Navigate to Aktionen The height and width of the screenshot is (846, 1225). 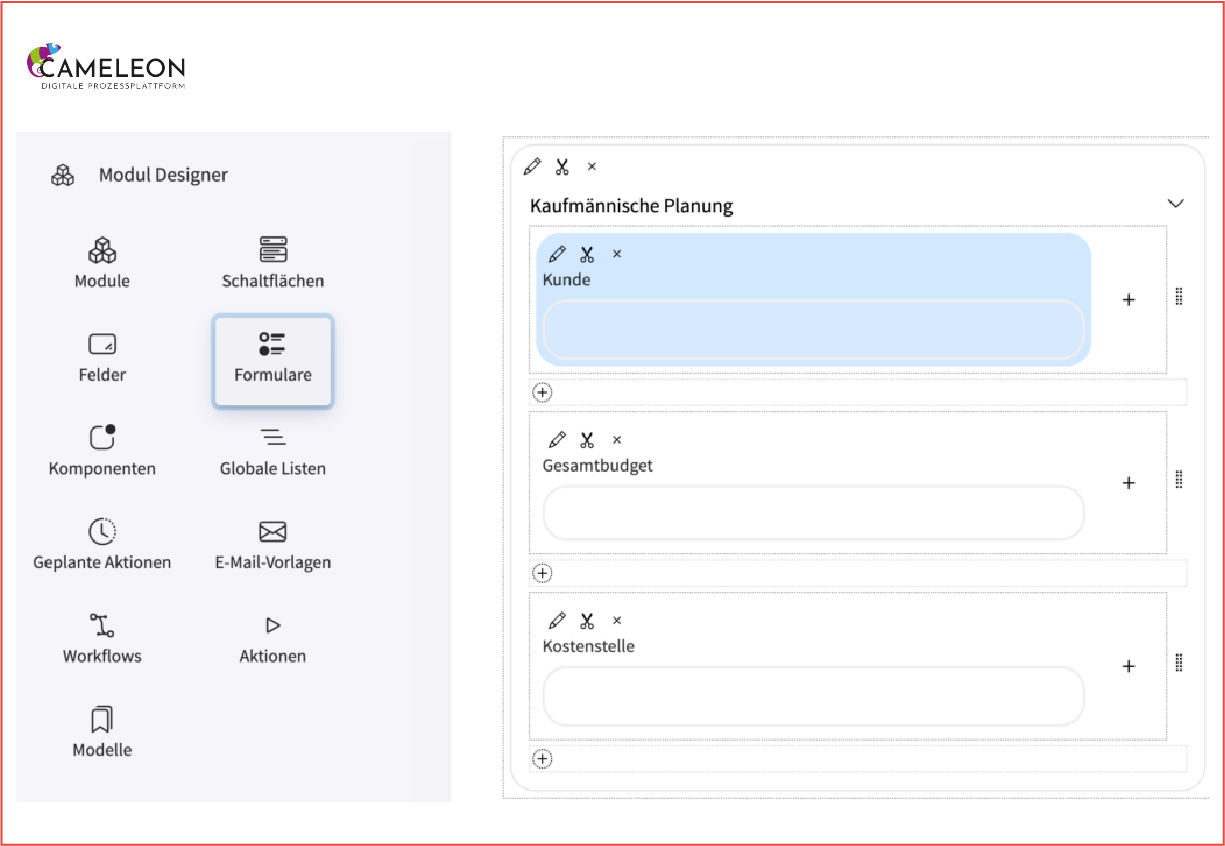coord(272,638)
